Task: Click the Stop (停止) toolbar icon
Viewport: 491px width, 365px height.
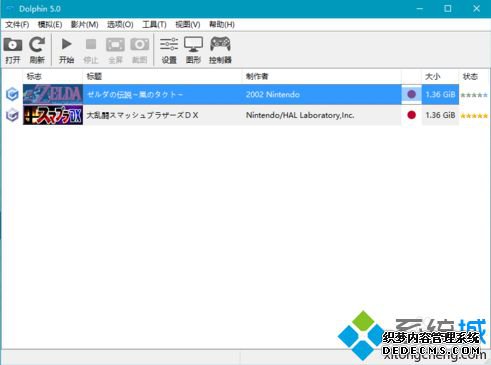Action: pyautogui.click(x=91, y=50)
